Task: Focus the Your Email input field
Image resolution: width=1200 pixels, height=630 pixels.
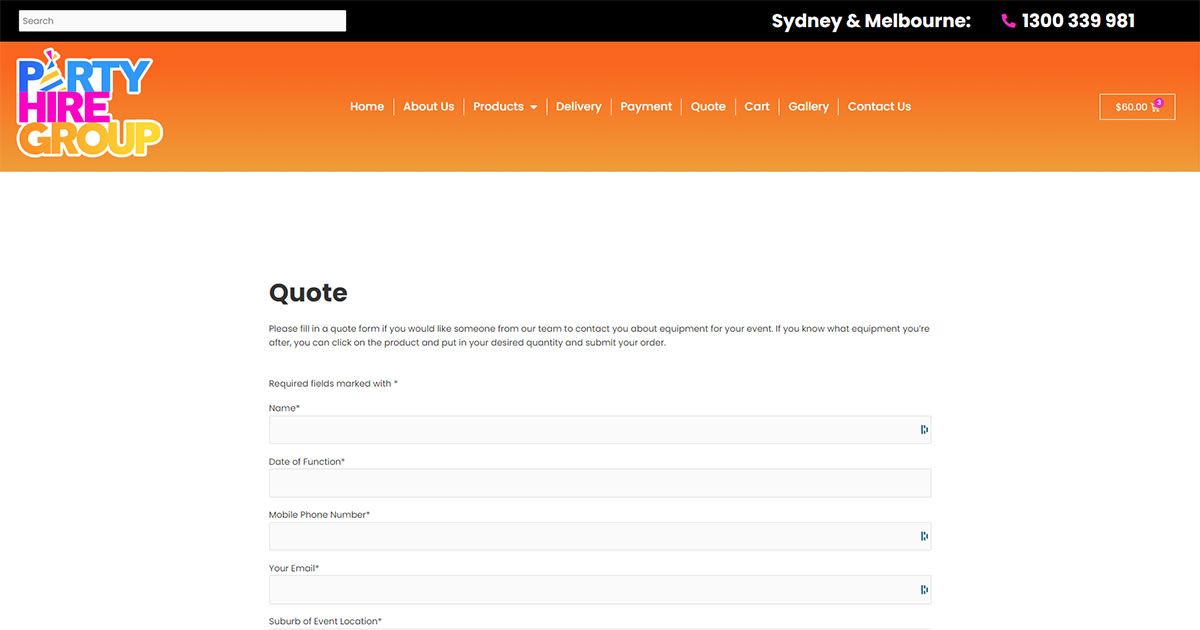Action: tap(590, 589)
